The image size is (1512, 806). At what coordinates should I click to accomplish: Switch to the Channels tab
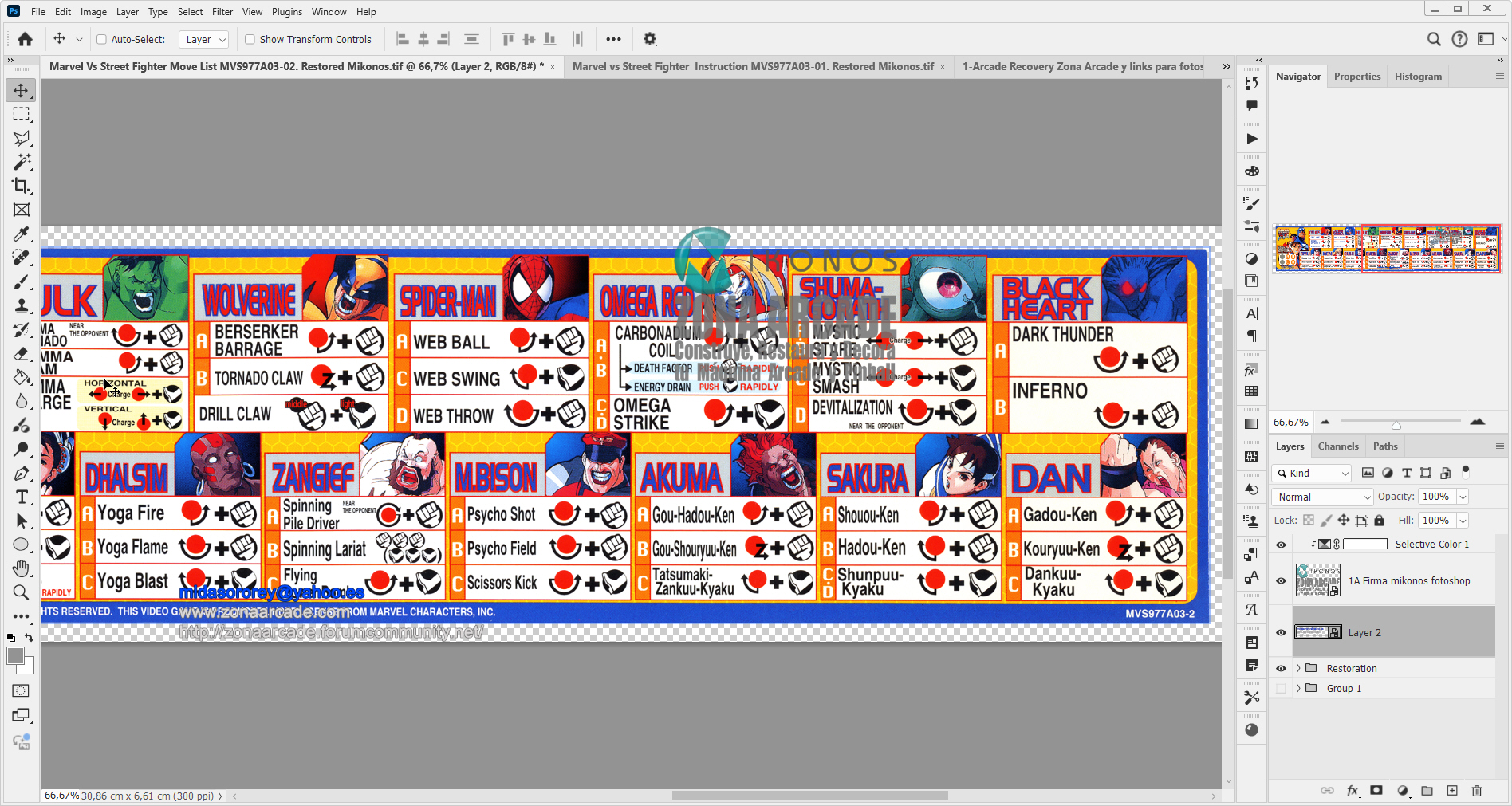(x=1337, y=446)
